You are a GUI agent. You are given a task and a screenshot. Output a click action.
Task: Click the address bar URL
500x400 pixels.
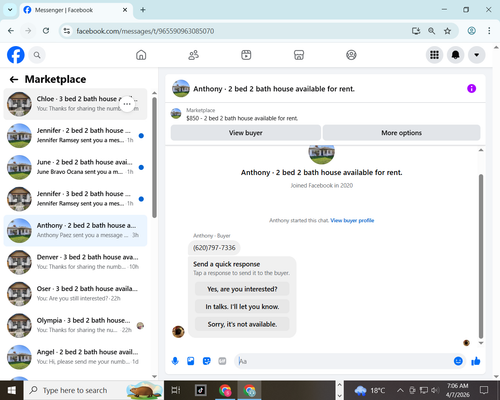coord(145,31)
